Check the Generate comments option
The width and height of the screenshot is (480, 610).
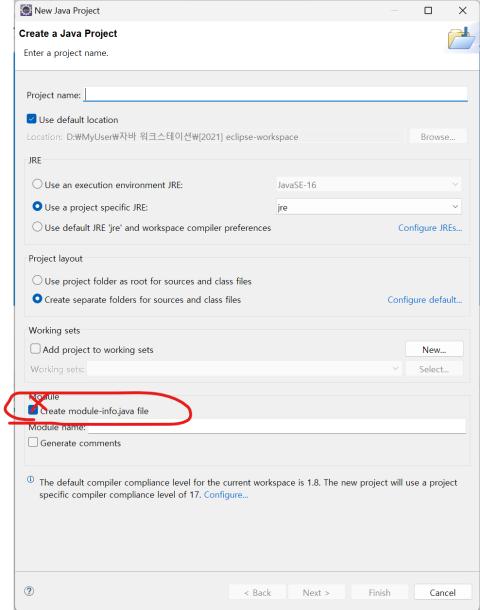(33, 442)
